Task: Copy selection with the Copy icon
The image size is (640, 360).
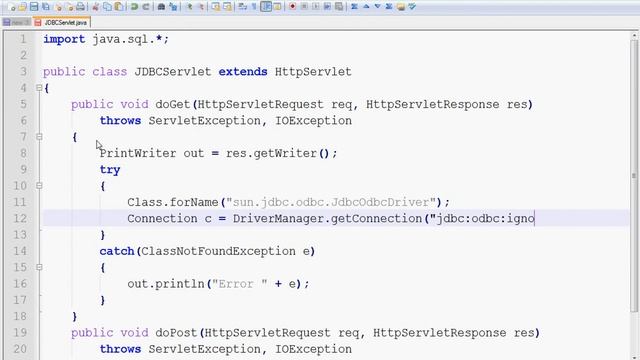Action: click(x=107, y=7)
